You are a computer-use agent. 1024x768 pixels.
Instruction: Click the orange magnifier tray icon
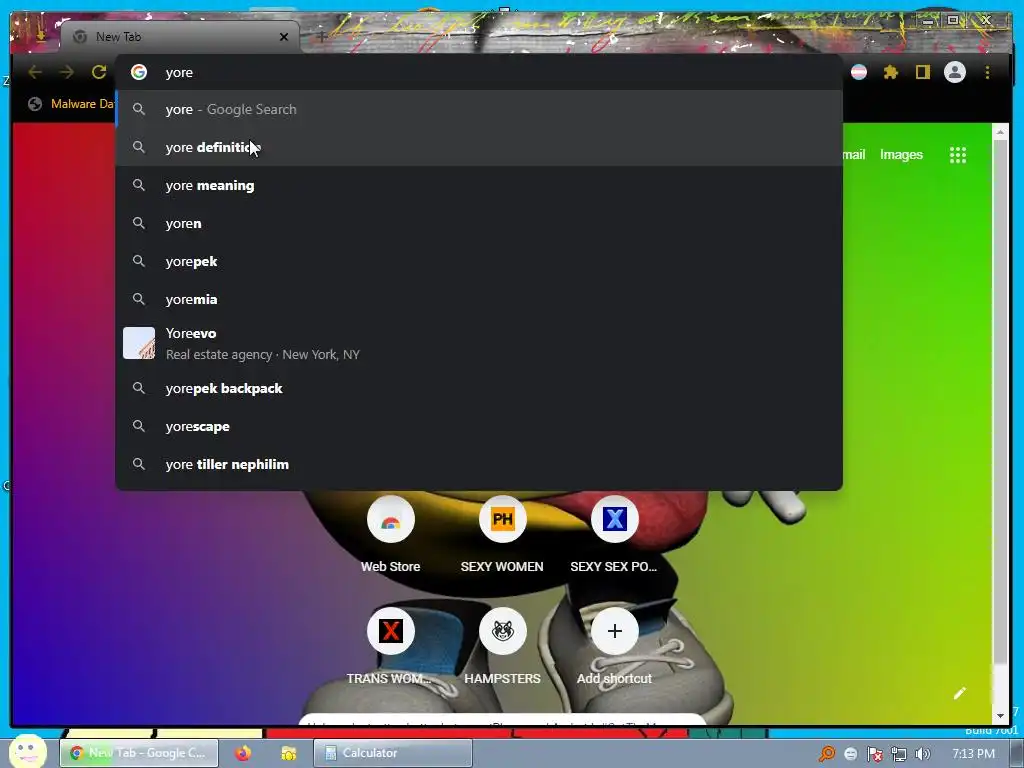tap(827, 754)
